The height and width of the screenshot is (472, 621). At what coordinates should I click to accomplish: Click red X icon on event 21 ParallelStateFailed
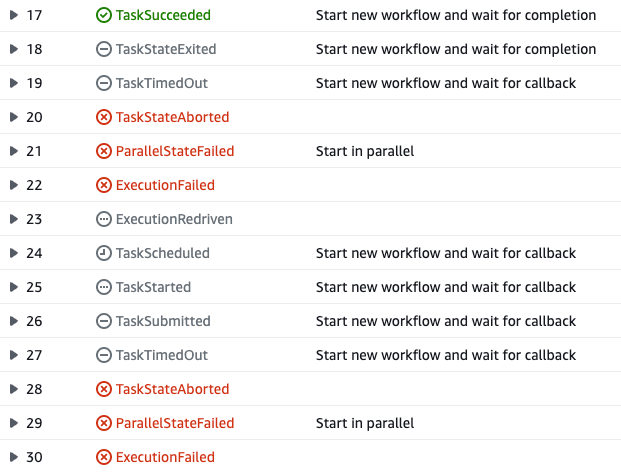(104, 151)
